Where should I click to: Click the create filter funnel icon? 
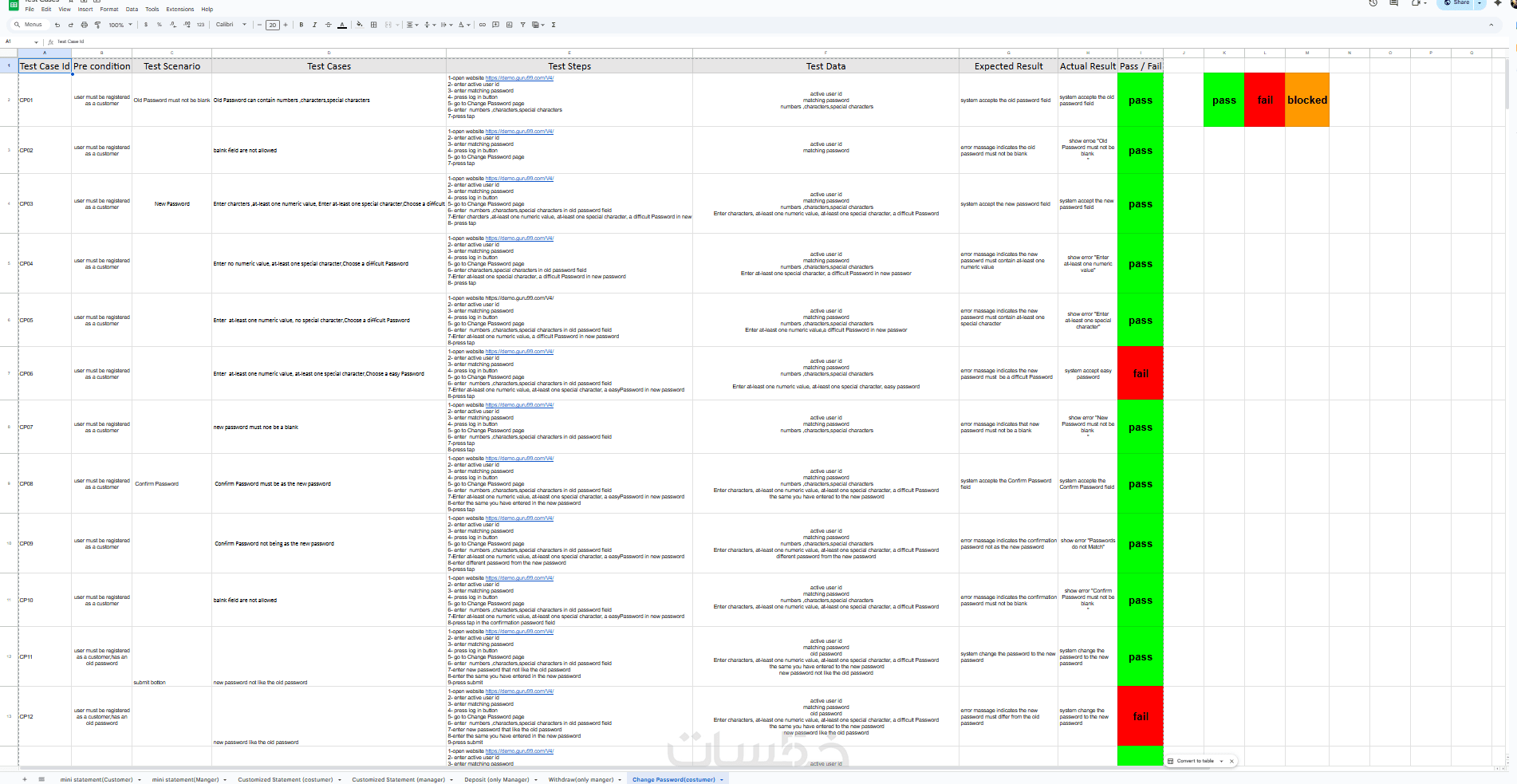pyautogui.click(x=523, y=25)
